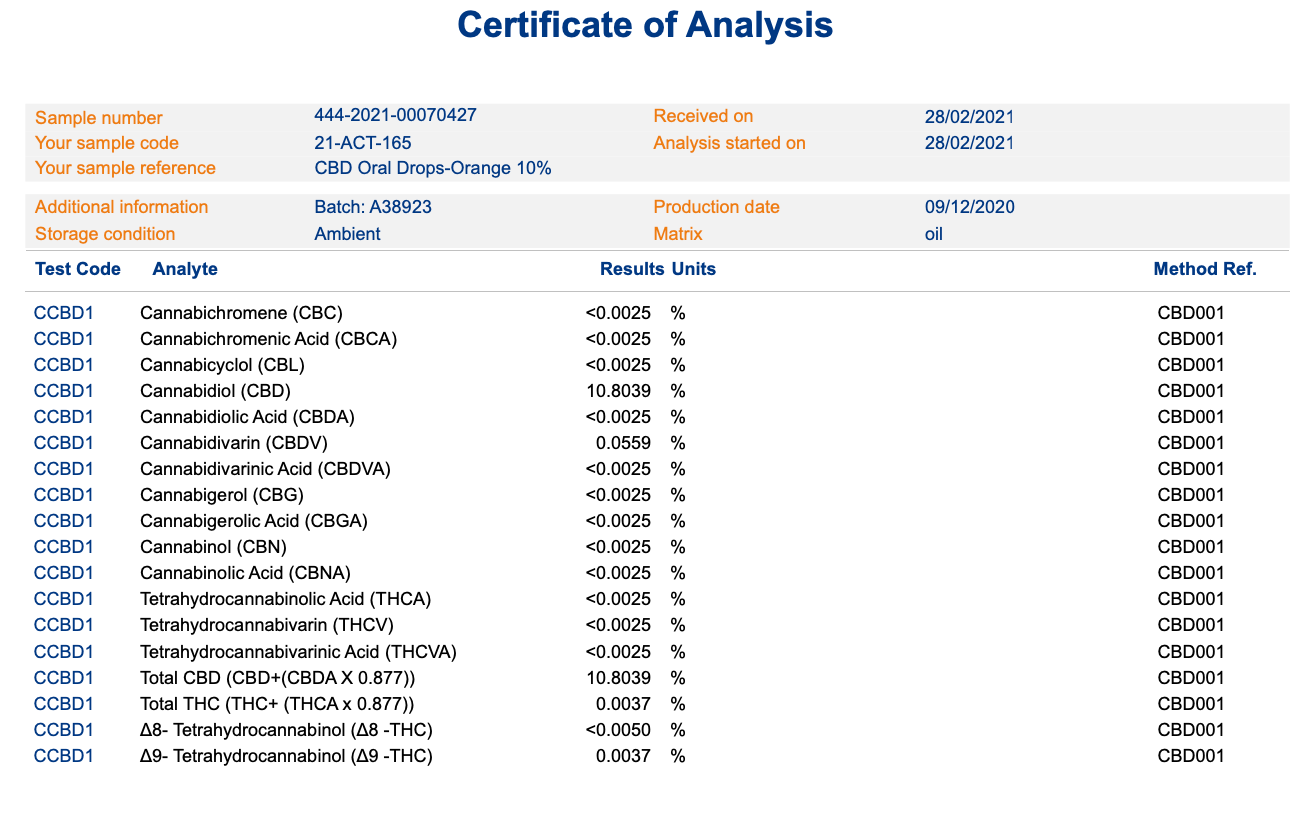The image size is (1301, 839).
Task: Click CBD Oral Drops-Orange 10% reference
Action: (x=433, y=168)
